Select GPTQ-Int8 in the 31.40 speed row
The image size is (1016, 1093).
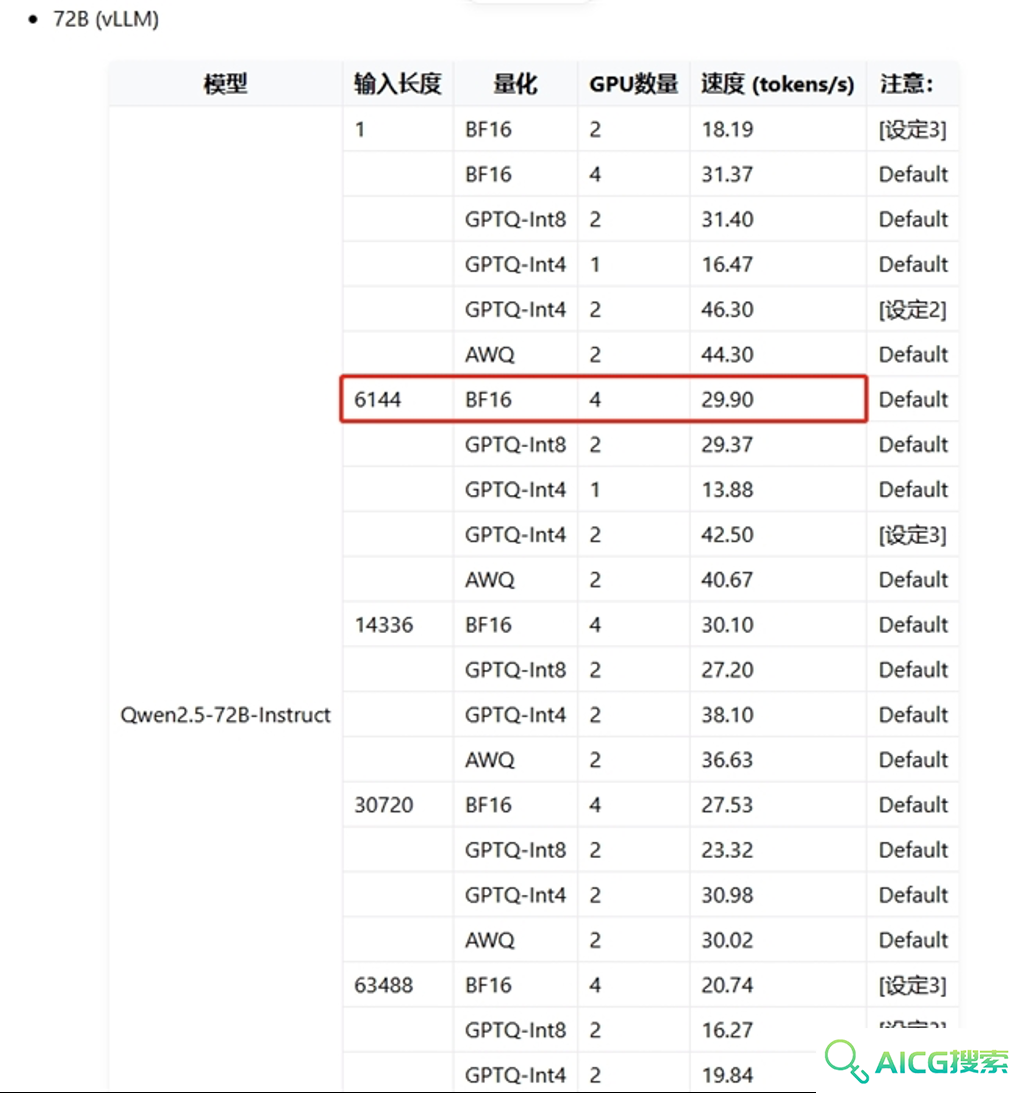515,220
